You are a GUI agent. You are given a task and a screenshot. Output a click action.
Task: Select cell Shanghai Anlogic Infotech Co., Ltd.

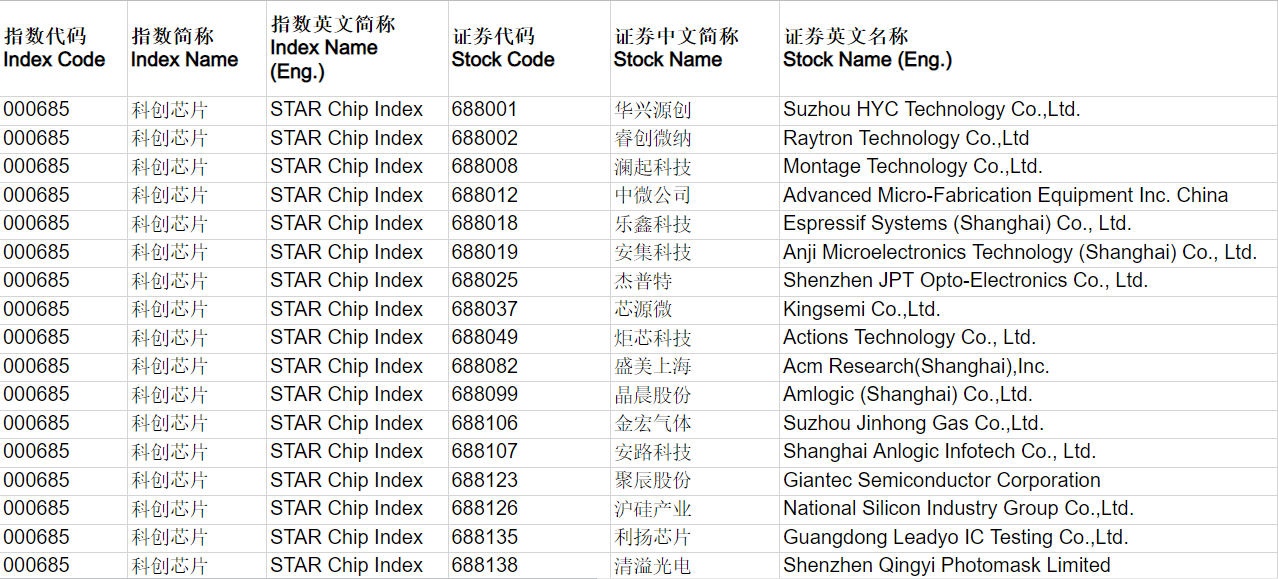[x=1029, y=451]
